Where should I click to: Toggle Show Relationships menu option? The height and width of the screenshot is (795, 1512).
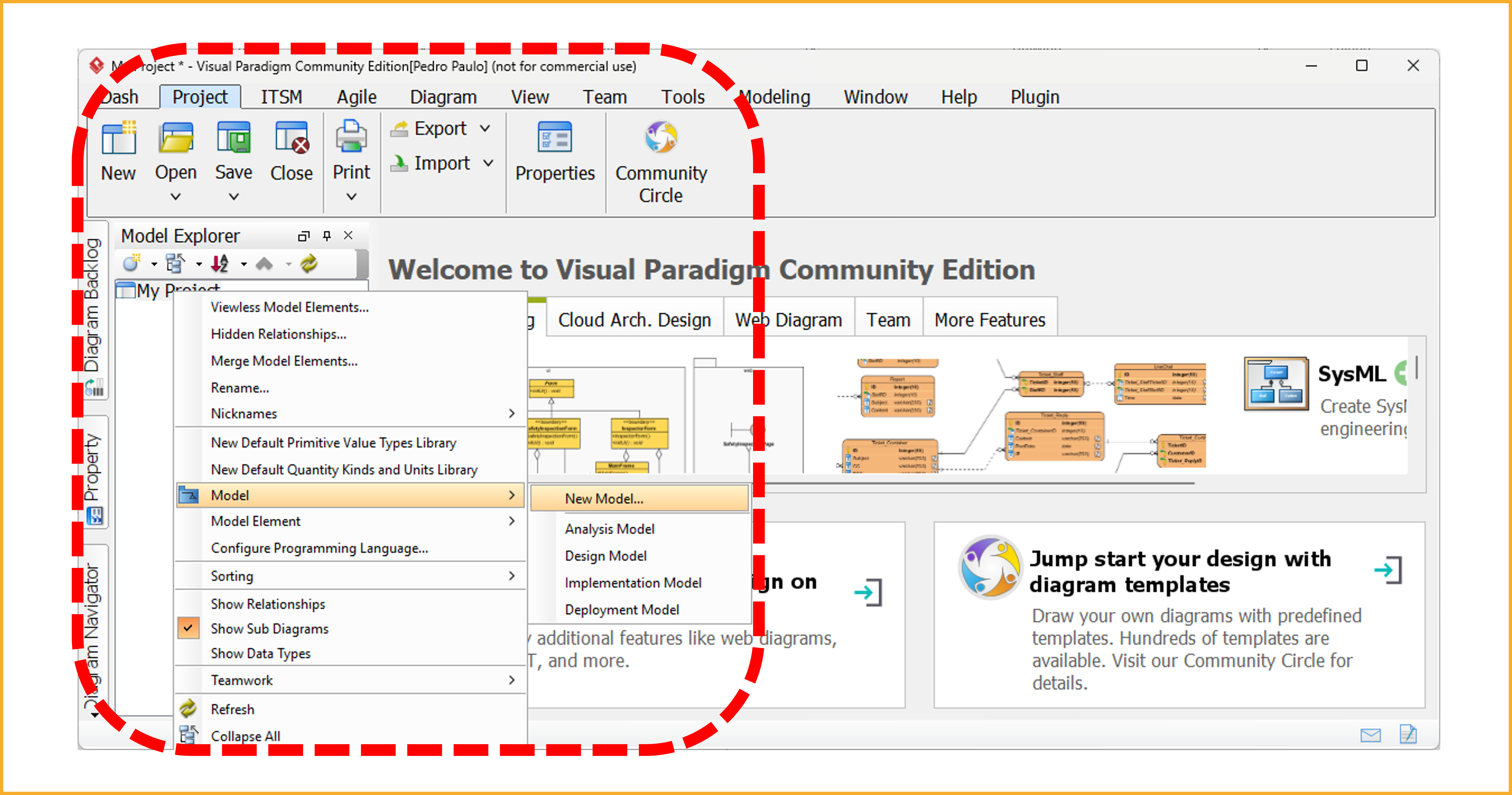pos(268,604)
